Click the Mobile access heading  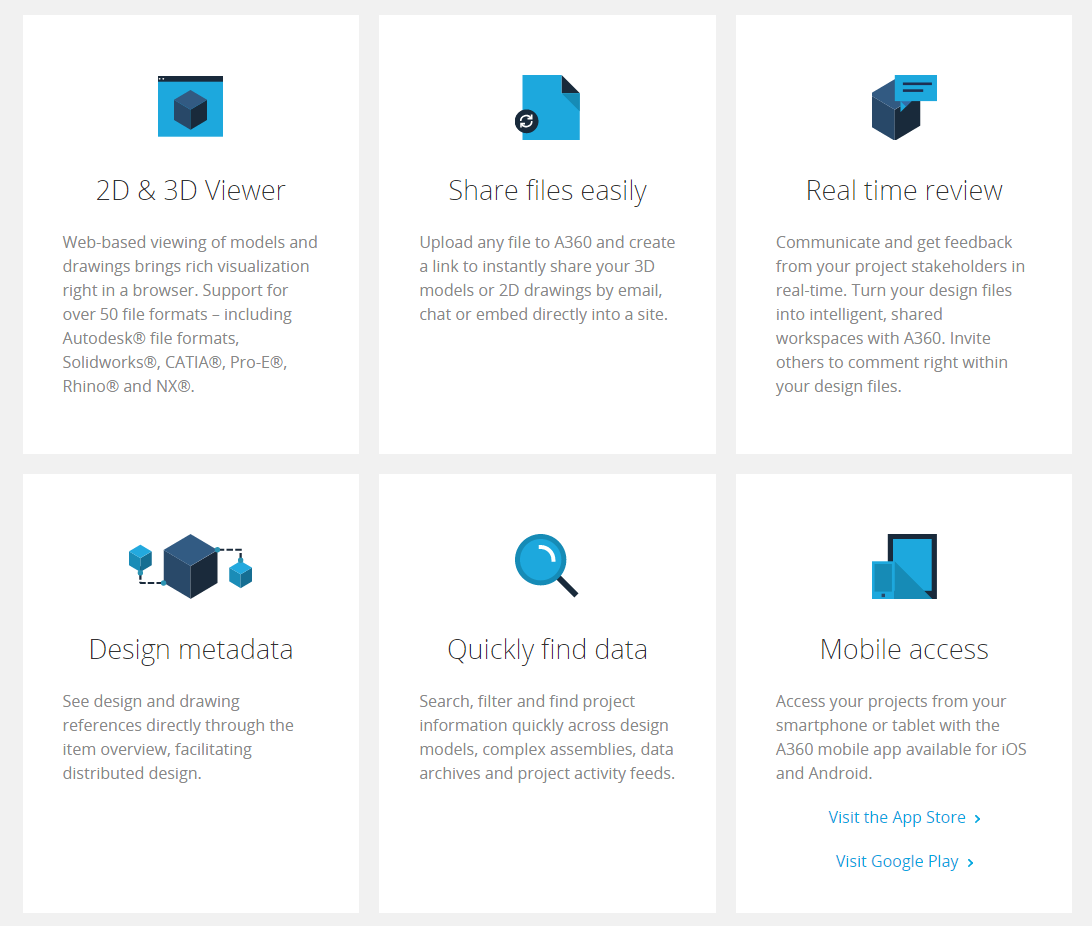pos(904,650)
